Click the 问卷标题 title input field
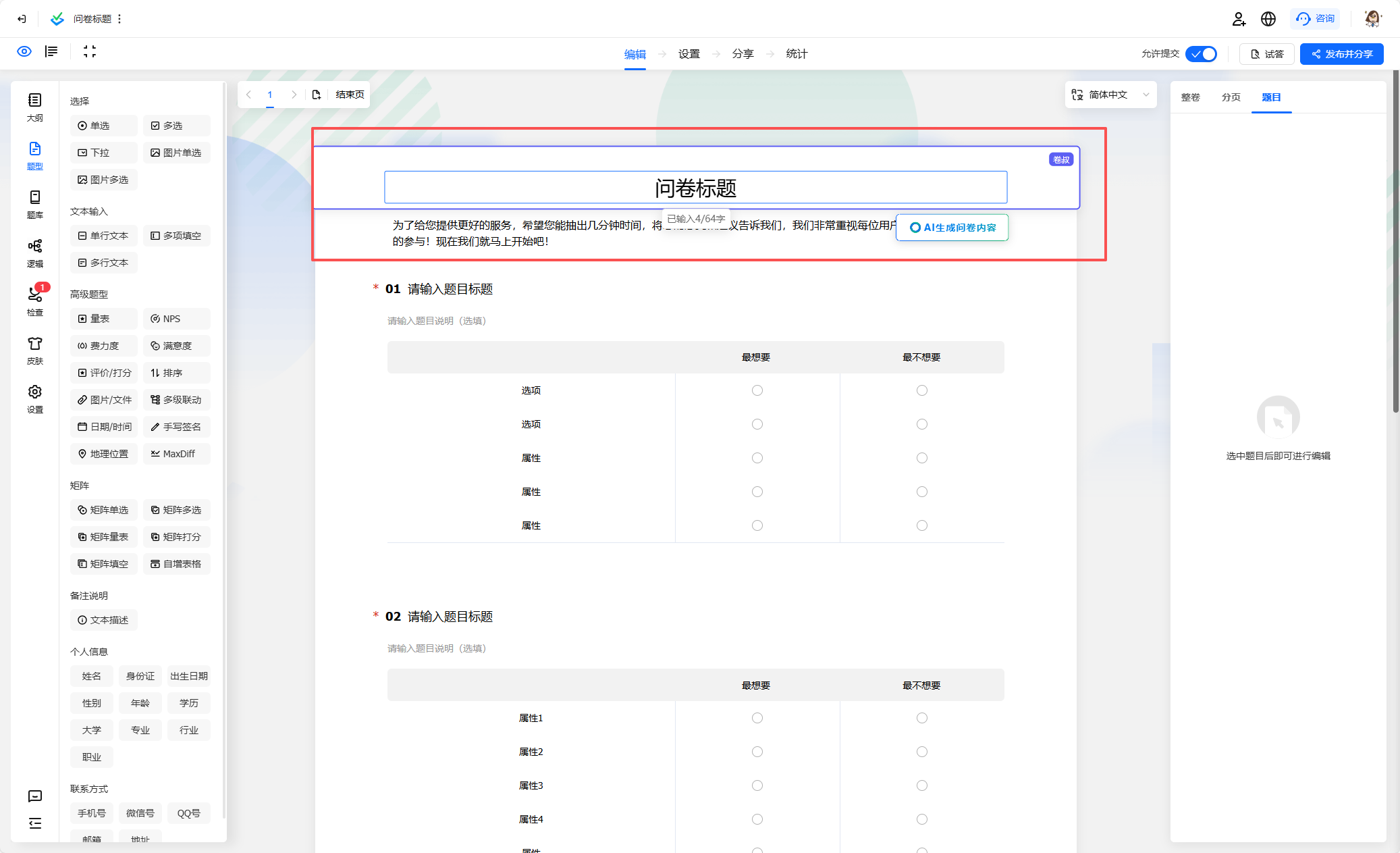Viewport: 1400px width, 853px height. click(695, 188)
